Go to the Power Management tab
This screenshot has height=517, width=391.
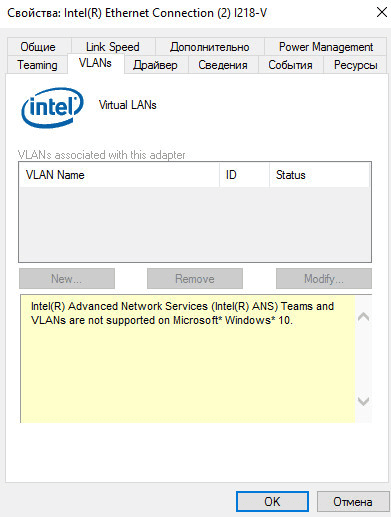click(x=326, y=47)
